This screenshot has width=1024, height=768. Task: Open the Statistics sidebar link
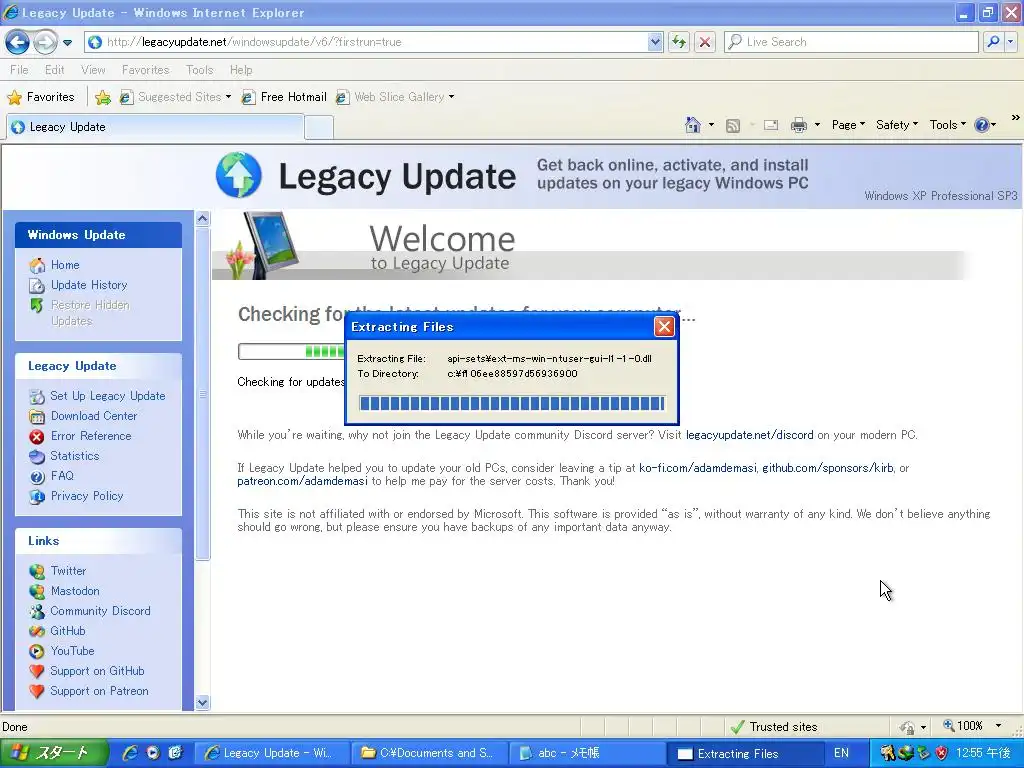(74, 456)
